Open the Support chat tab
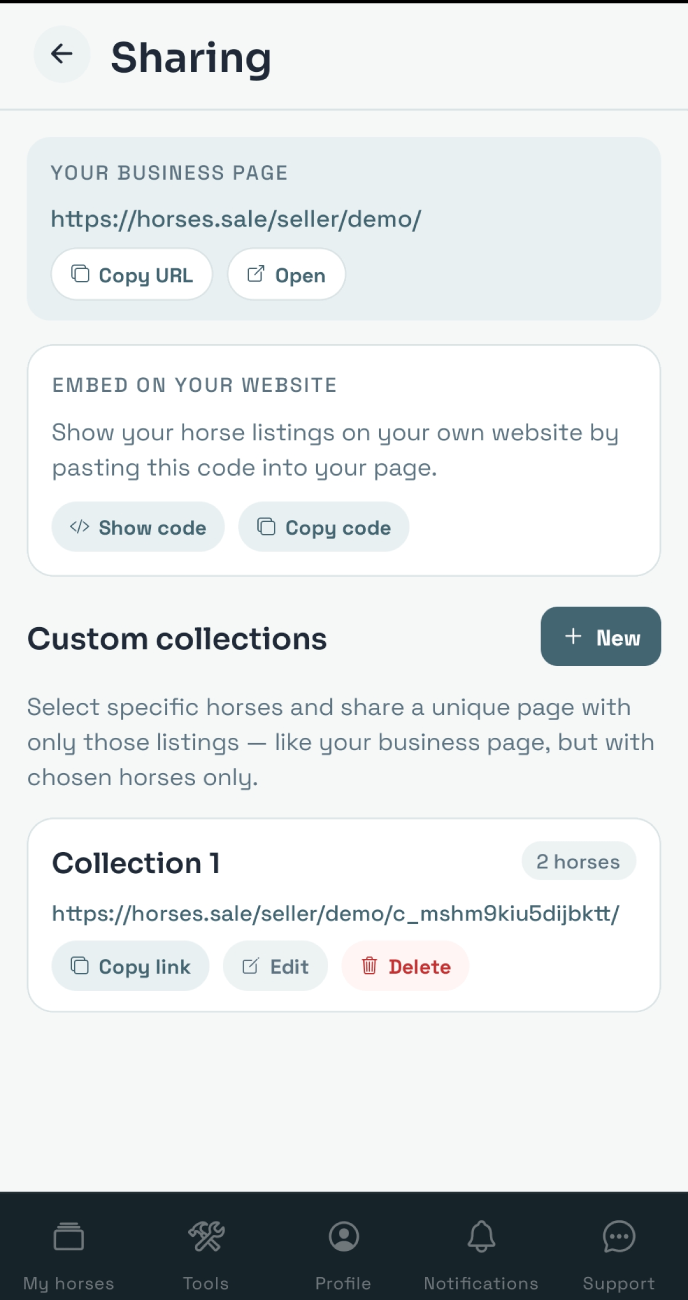The image size is (688, 1300). [x=619, y=1255]
